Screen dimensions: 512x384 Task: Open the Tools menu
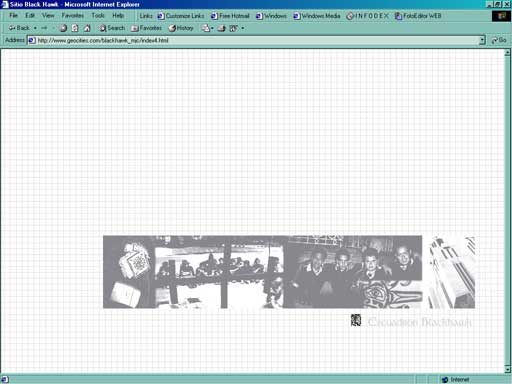coord(98,15)
